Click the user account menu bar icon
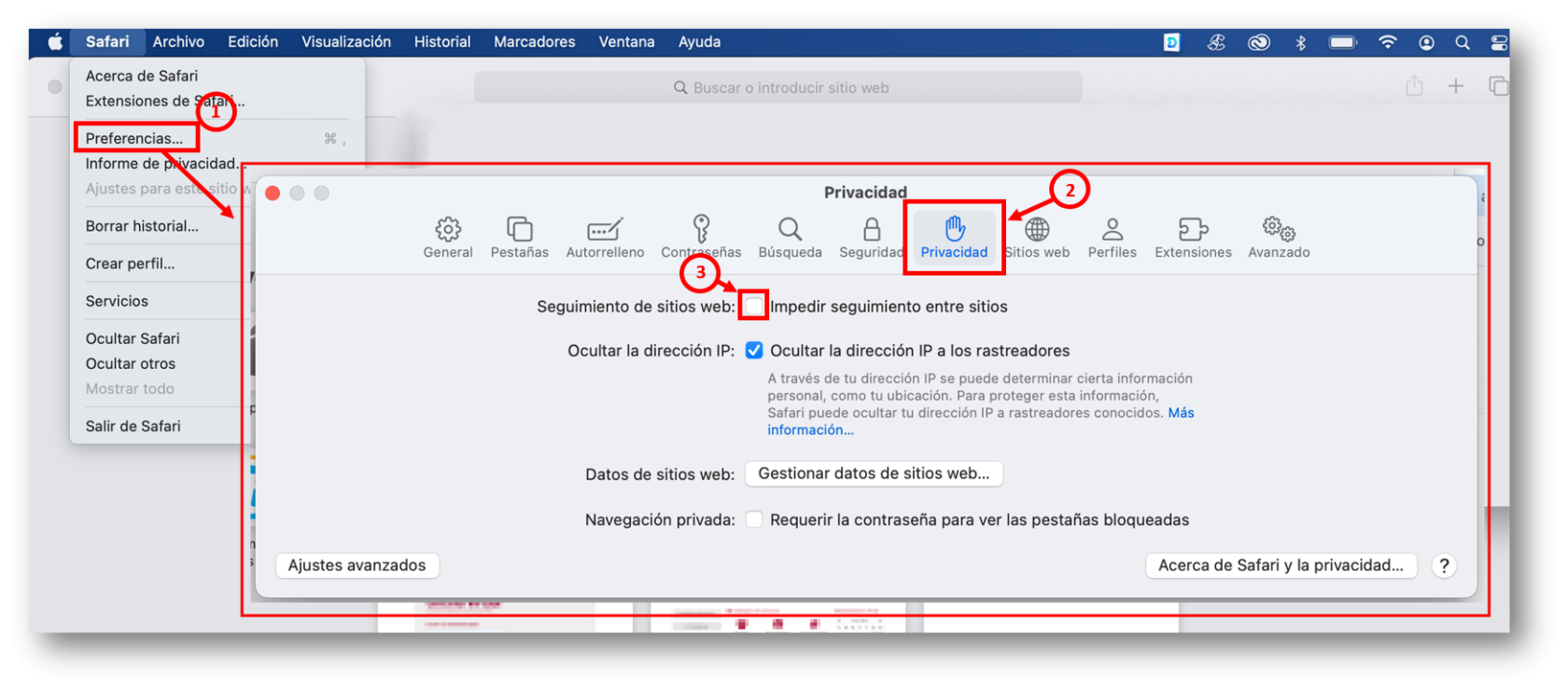1568x691 pixels. (1426, 42)
